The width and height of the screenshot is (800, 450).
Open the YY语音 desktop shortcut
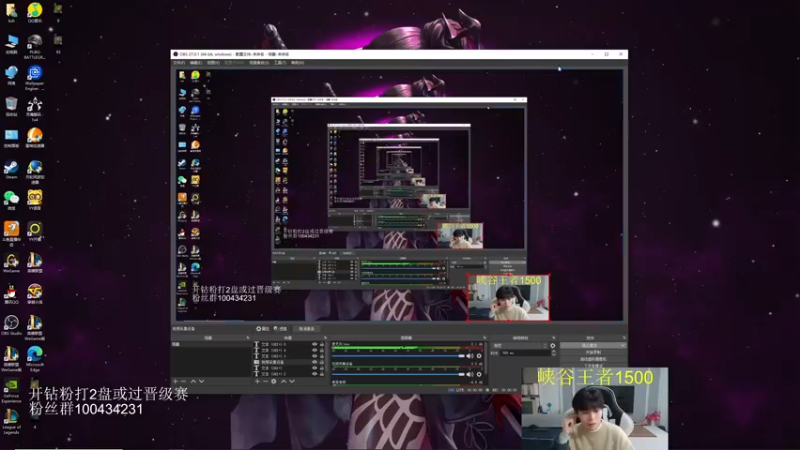(x=35, y=201)
